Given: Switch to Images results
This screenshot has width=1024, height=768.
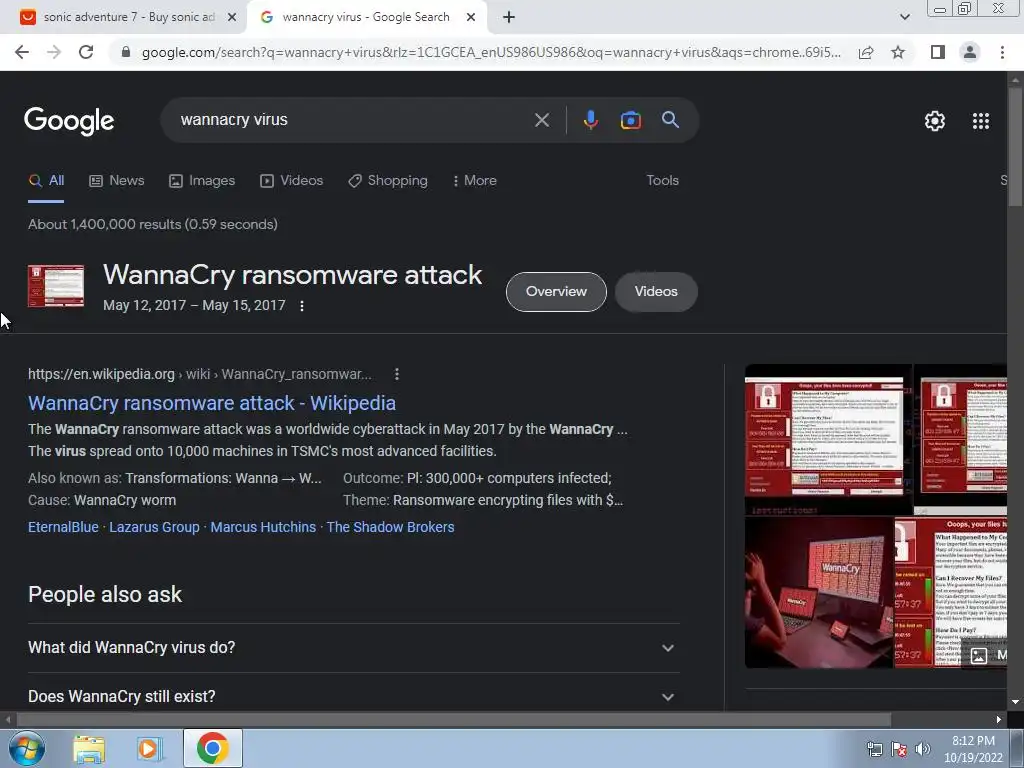Looking at the screenshot, I should click(x=202, y=180).
